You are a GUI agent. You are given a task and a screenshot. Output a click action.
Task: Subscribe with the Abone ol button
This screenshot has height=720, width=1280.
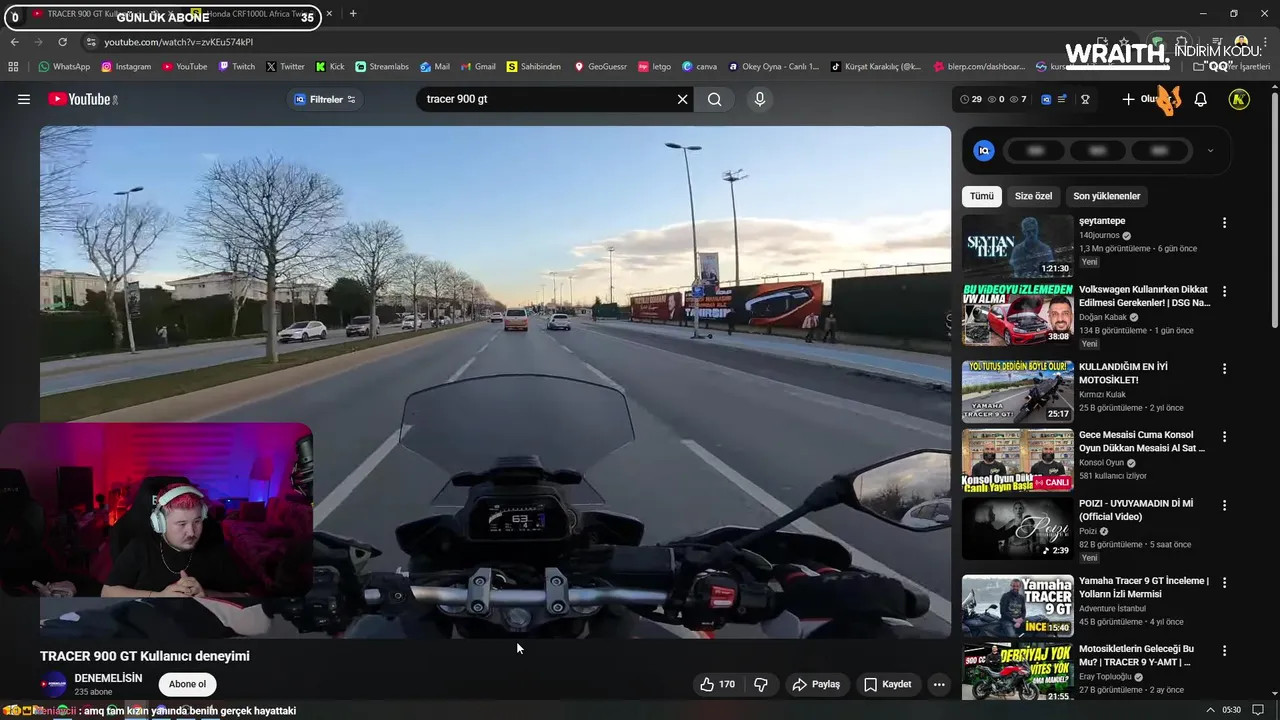tap(188, 684)
